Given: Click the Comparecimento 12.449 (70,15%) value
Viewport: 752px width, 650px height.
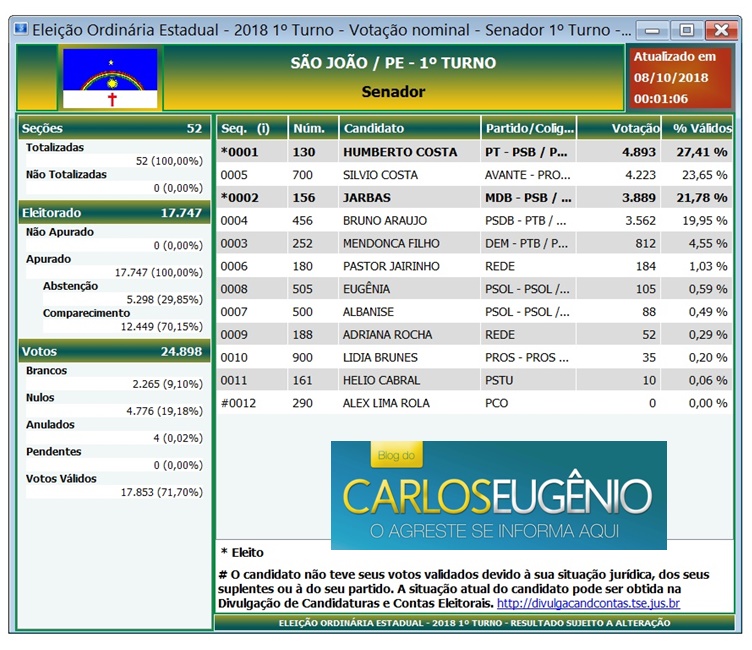Looking at the screenshot, I should coord(162,326).
